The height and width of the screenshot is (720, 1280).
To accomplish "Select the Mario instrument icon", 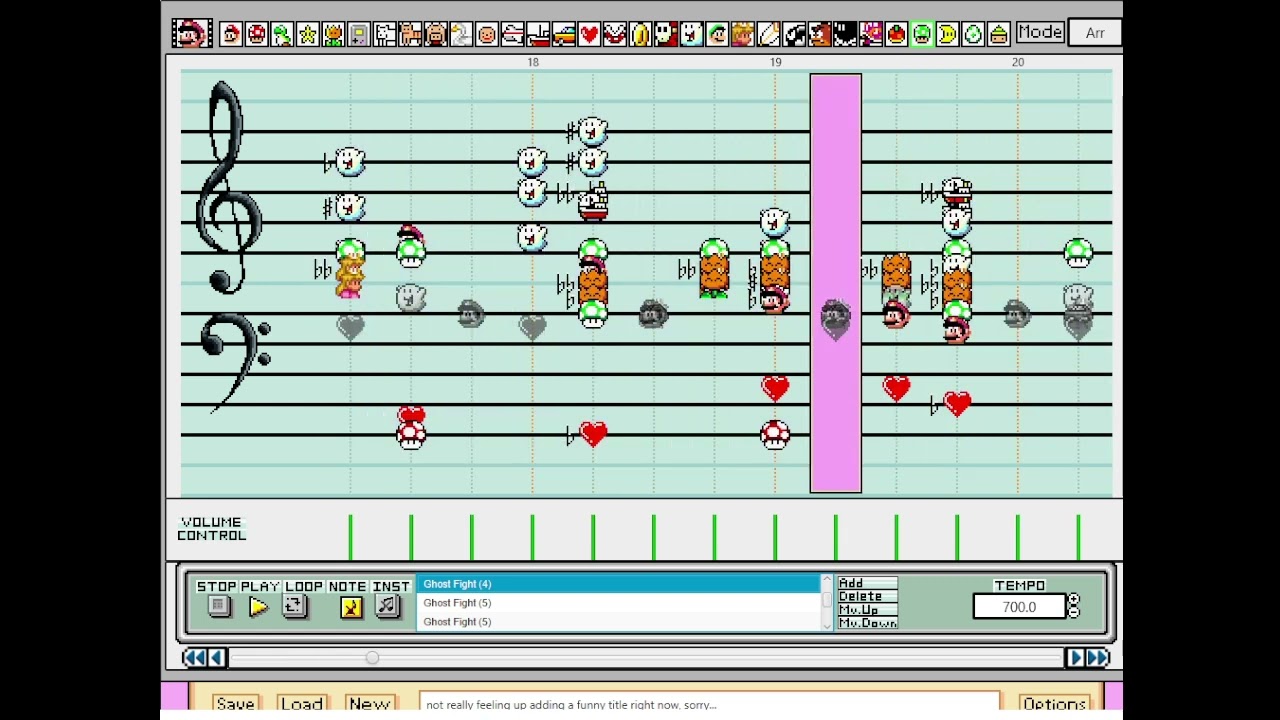I will 231,35.
